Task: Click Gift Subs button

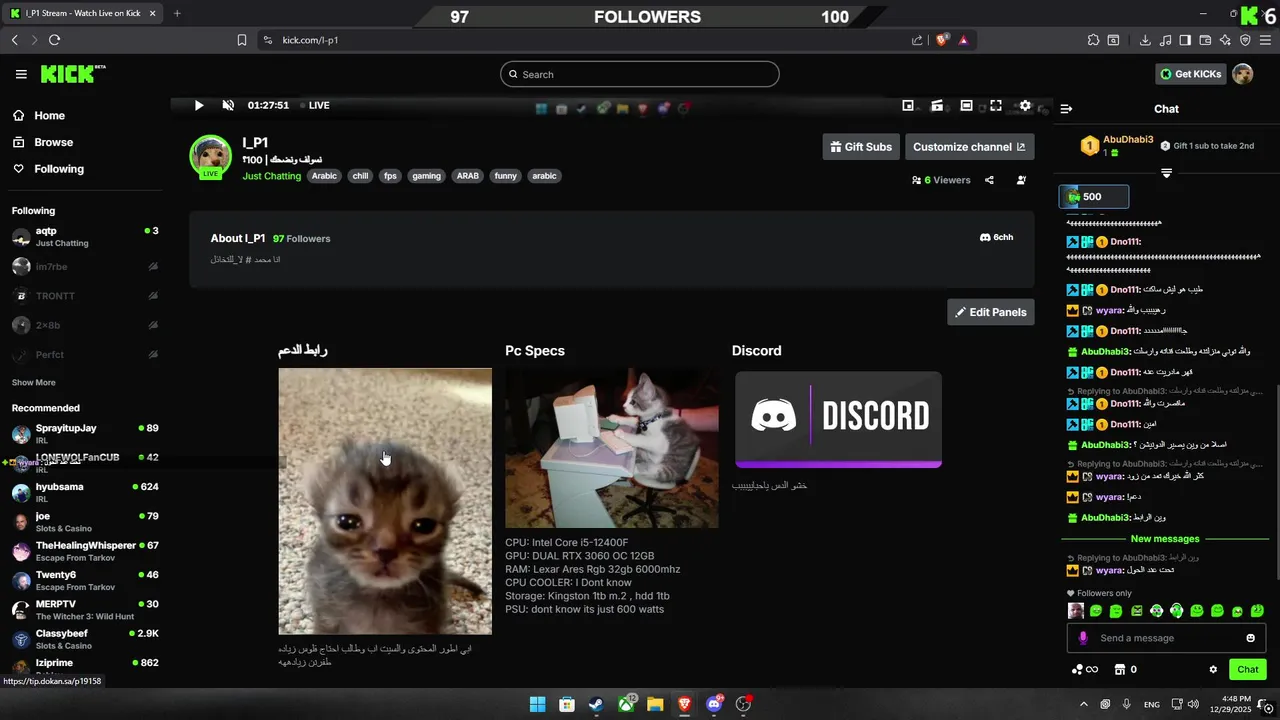Action: [x=861, y=146]
